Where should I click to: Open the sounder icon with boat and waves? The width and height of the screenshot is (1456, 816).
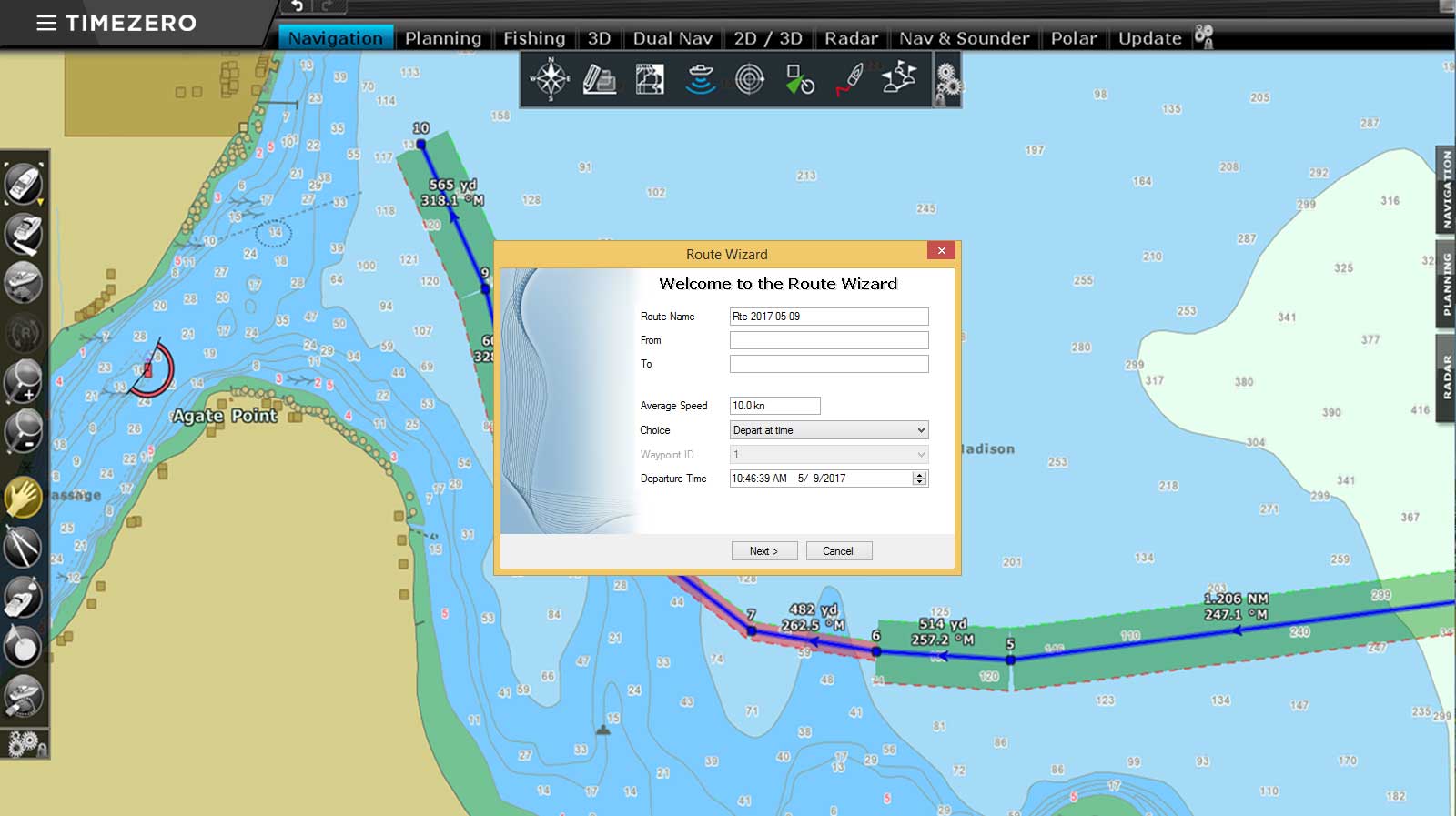700,79
